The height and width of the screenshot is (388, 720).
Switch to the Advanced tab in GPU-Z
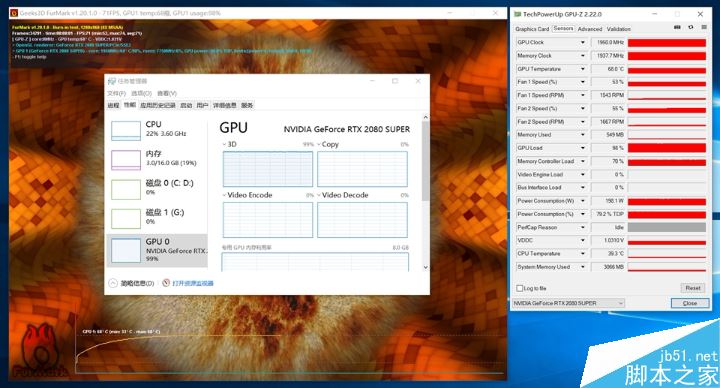[590, 29]
